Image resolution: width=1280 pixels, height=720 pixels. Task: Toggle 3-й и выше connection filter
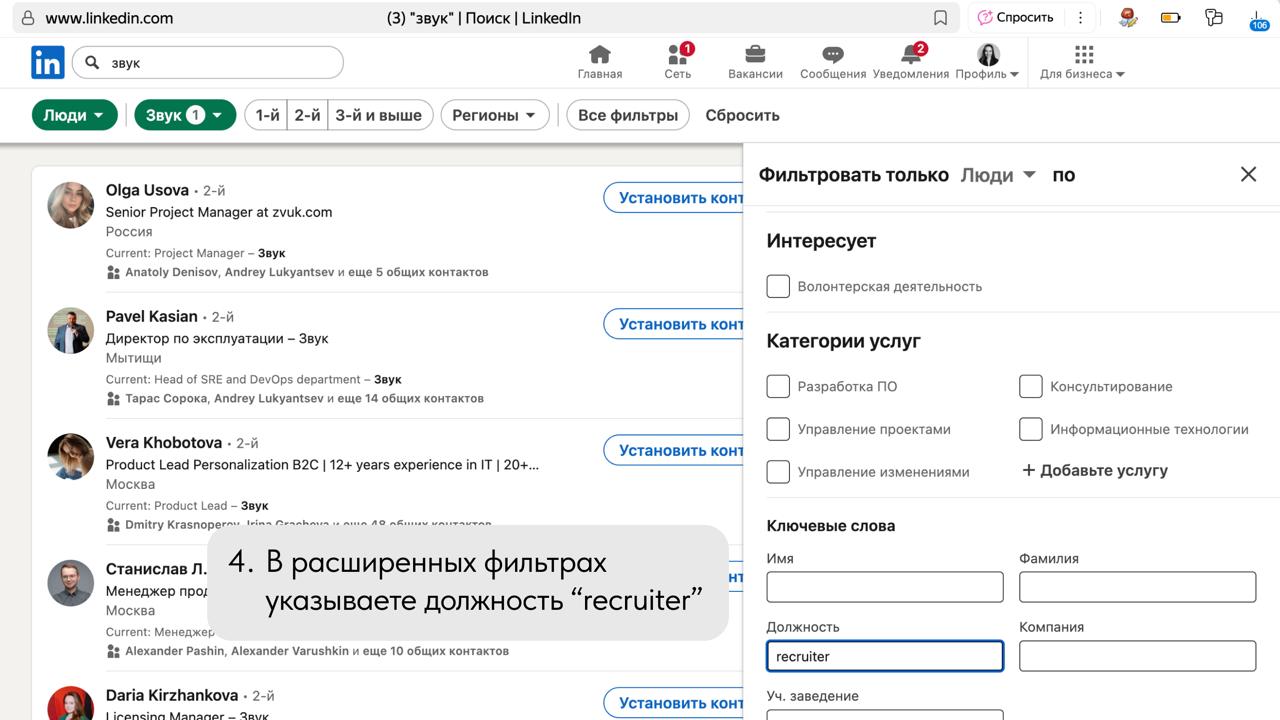pyautogui.click(x=379, y=115)
